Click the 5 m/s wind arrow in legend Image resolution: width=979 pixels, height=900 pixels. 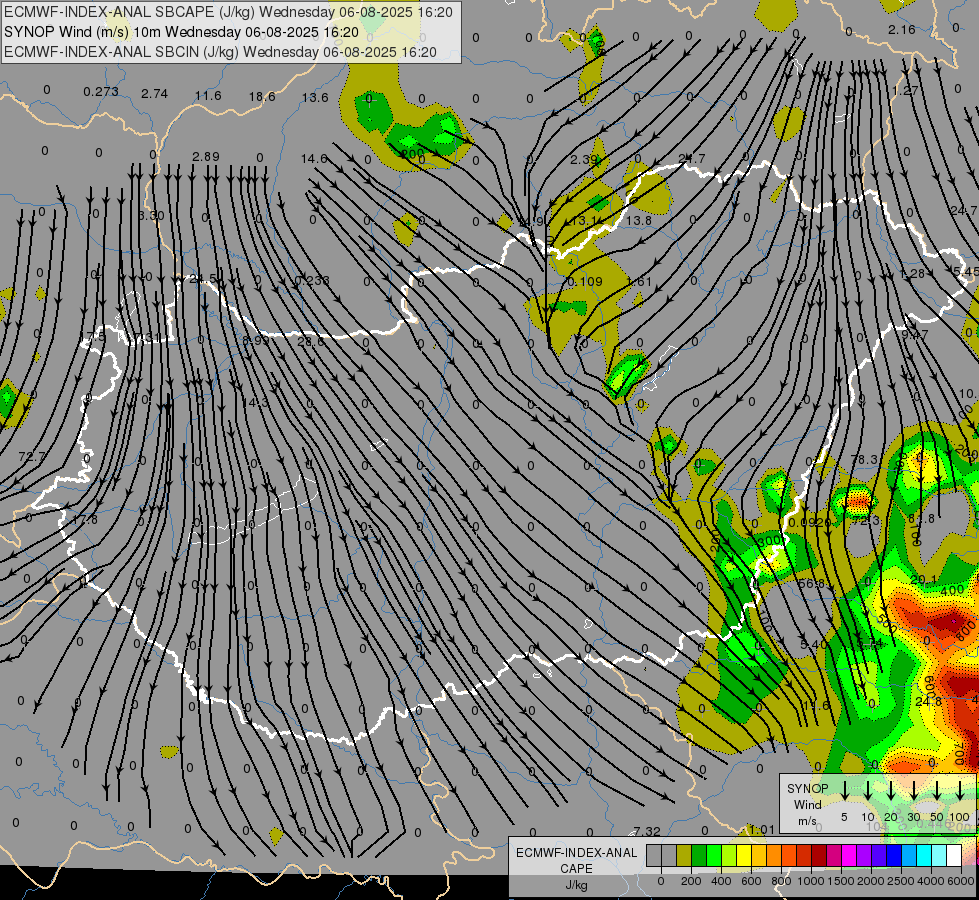844,790
